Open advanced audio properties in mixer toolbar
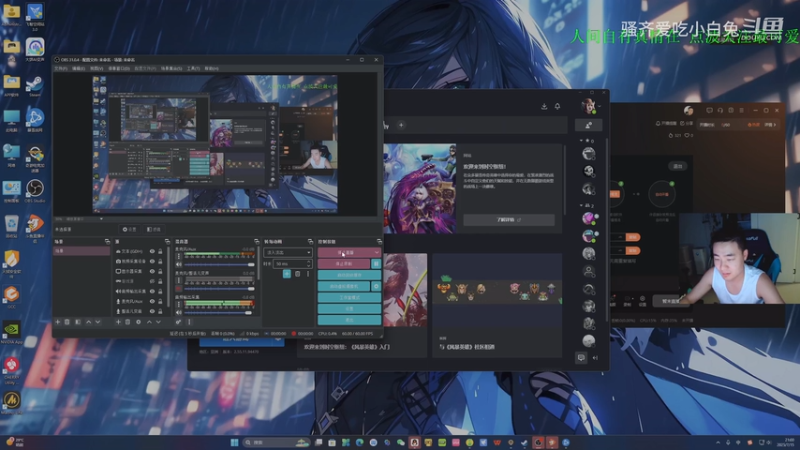Screen dimensions: 800x450 pos(178,322)
